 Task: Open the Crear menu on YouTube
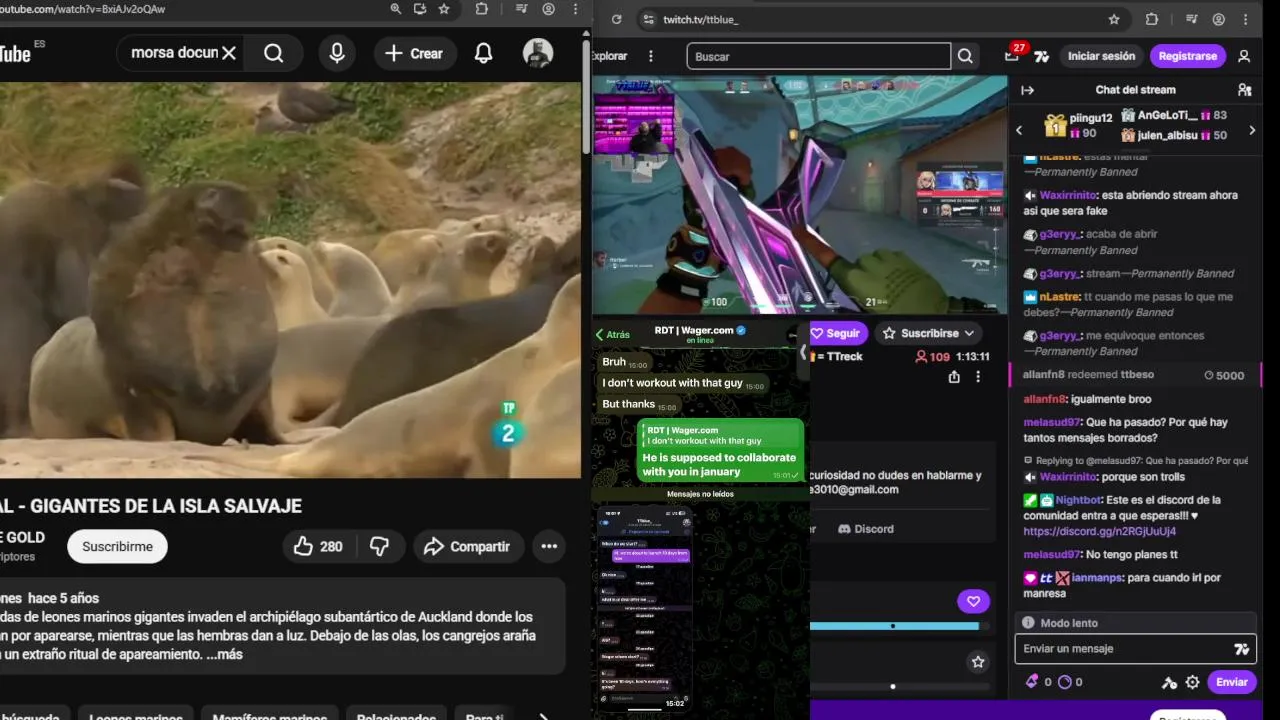pyautogui.click(x=415, y=53)
